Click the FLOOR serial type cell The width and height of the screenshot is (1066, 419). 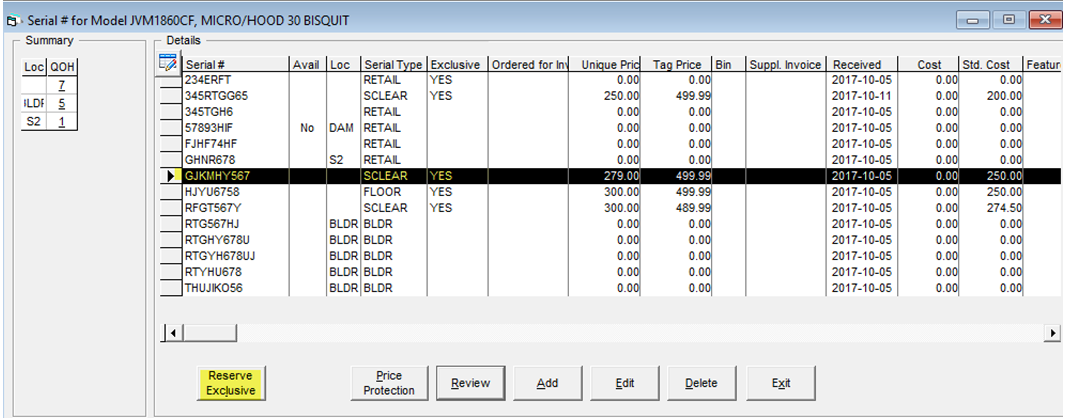coord(394,192)
